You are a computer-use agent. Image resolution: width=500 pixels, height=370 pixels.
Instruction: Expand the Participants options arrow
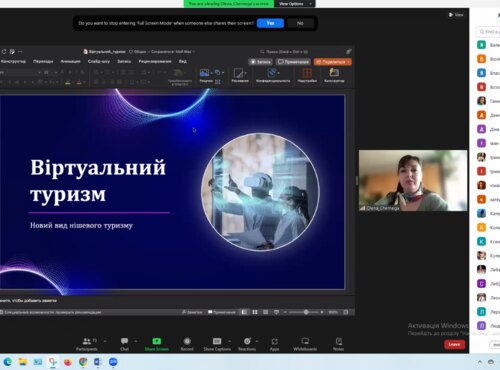(105, 341)
